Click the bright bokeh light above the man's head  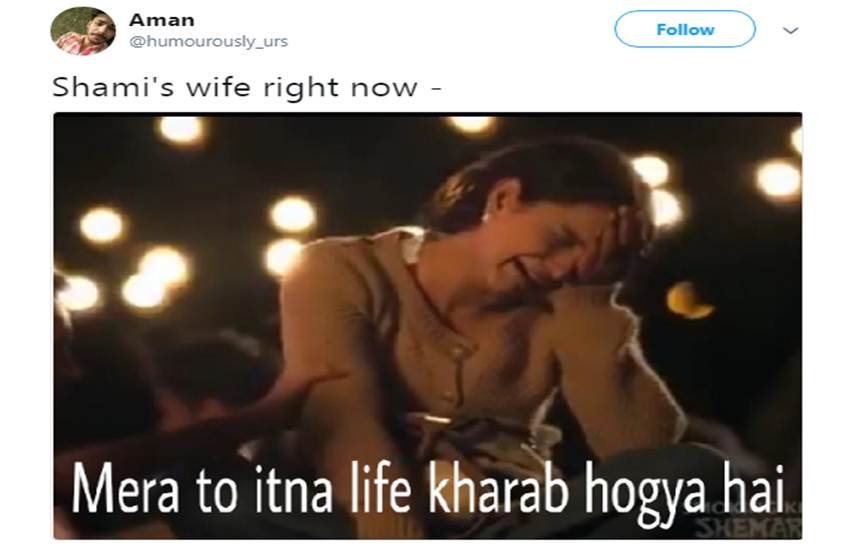point(473,124)
